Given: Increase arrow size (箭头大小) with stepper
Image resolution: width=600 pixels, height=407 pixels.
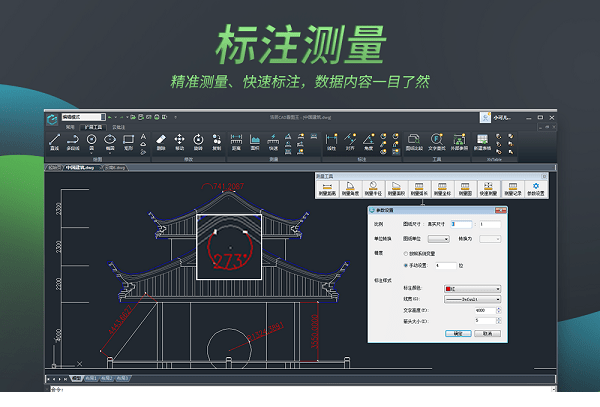Looking at the screenshot, I should 499,319.
